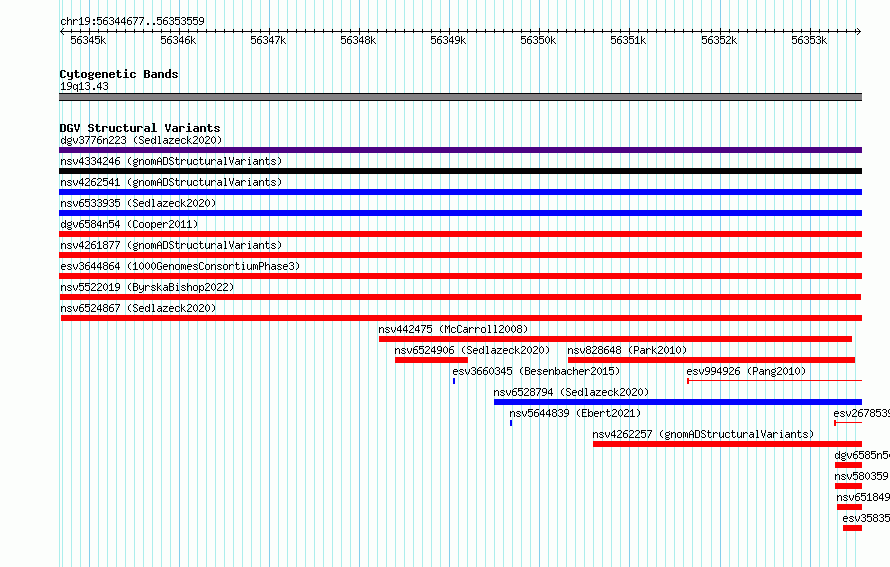Click the nsv5644839 (Ebert2021) small blue marker

click(511, 423)
